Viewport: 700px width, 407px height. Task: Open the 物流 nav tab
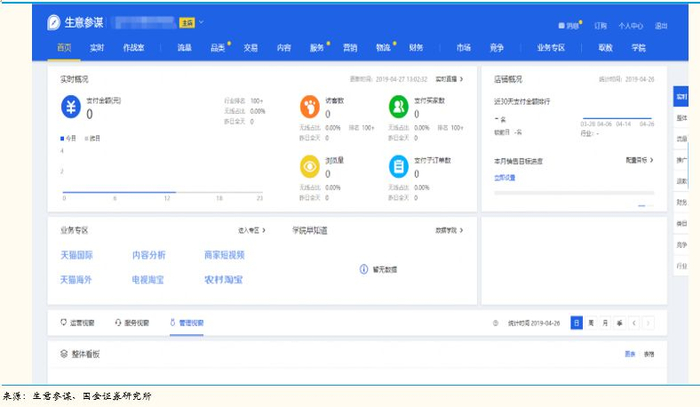[x=383, y=47]
